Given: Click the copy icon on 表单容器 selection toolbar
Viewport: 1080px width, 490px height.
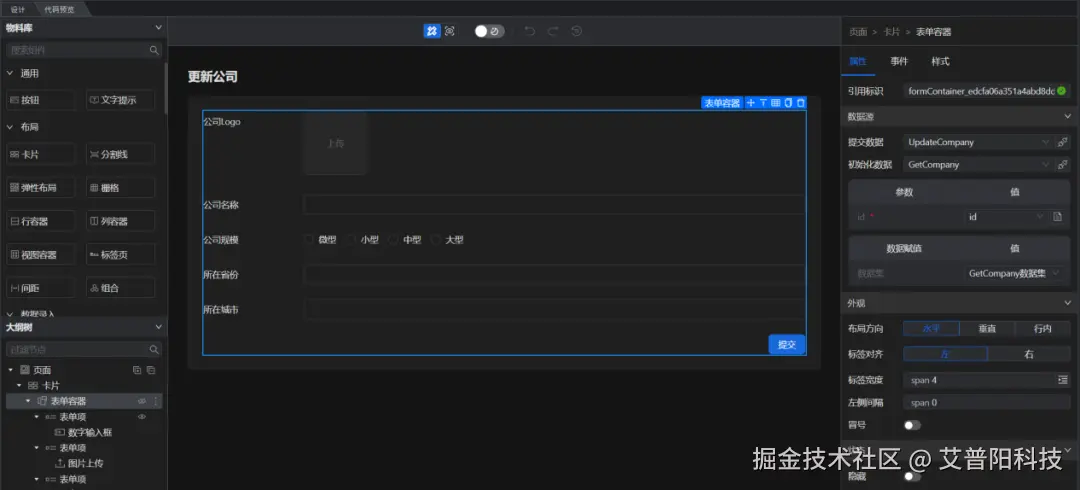Looking at the screenshot, I should 788,103.
